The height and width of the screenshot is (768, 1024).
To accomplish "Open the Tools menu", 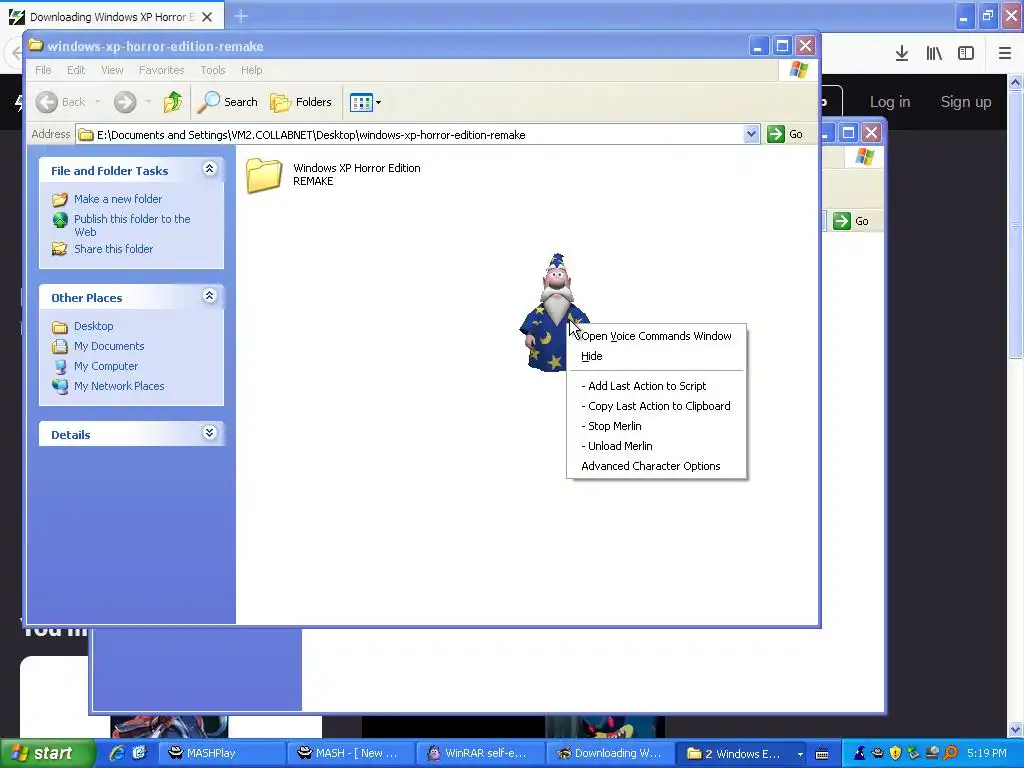I will pyautogui.click(x=212, y=70).
